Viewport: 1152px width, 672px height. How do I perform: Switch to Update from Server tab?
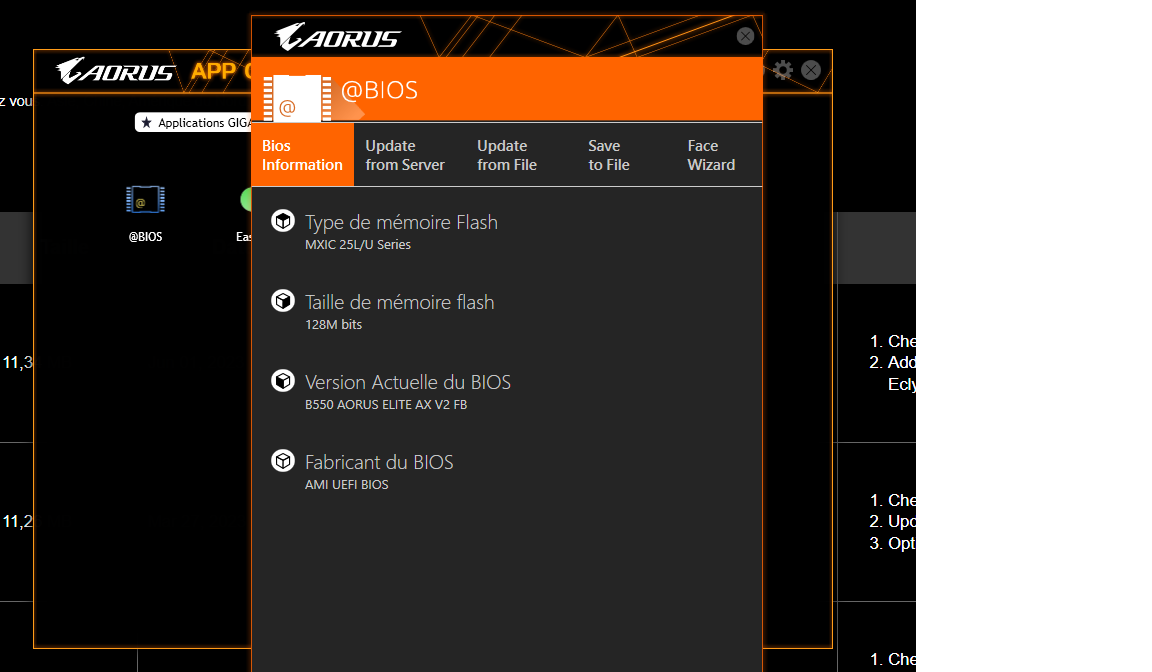pos(405,155)
